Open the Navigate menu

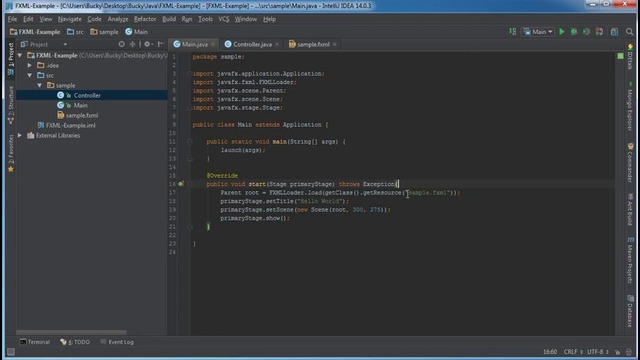click(x=69, y=19)
